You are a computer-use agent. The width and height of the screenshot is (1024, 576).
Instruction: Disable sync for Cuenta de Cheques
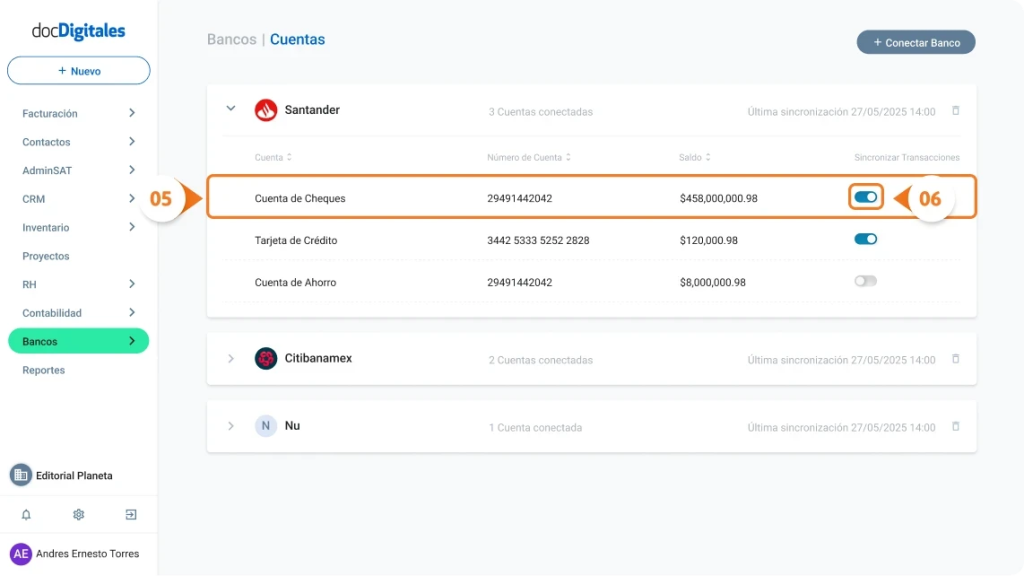pos(865,198)
